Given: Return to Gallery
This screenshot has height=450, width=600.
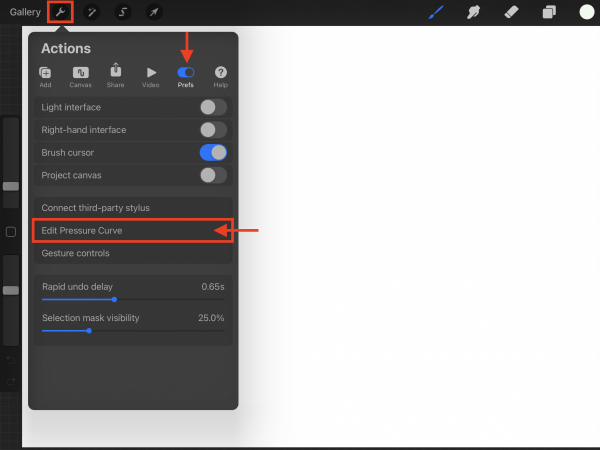Looking at the screenshot, I should click(25, 12).
